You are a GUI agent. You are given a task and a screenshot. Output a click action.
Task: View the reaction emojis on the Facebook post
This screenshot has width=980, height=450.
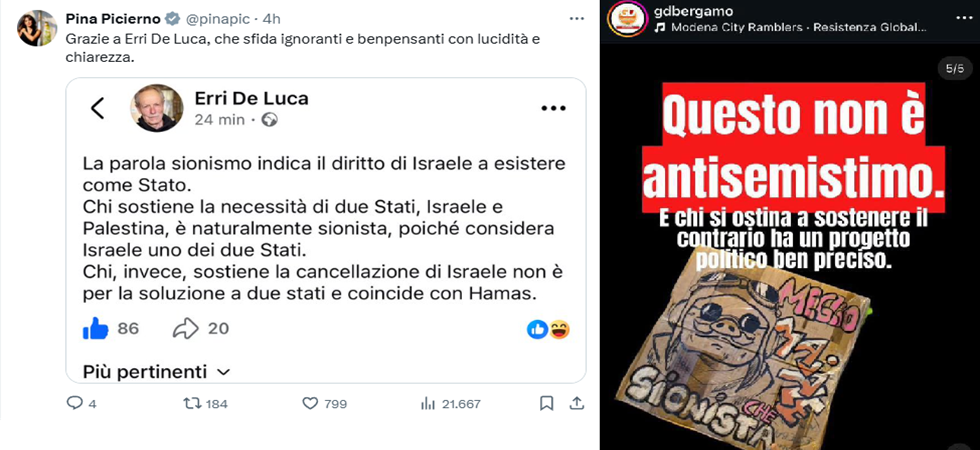click(548, 329)
